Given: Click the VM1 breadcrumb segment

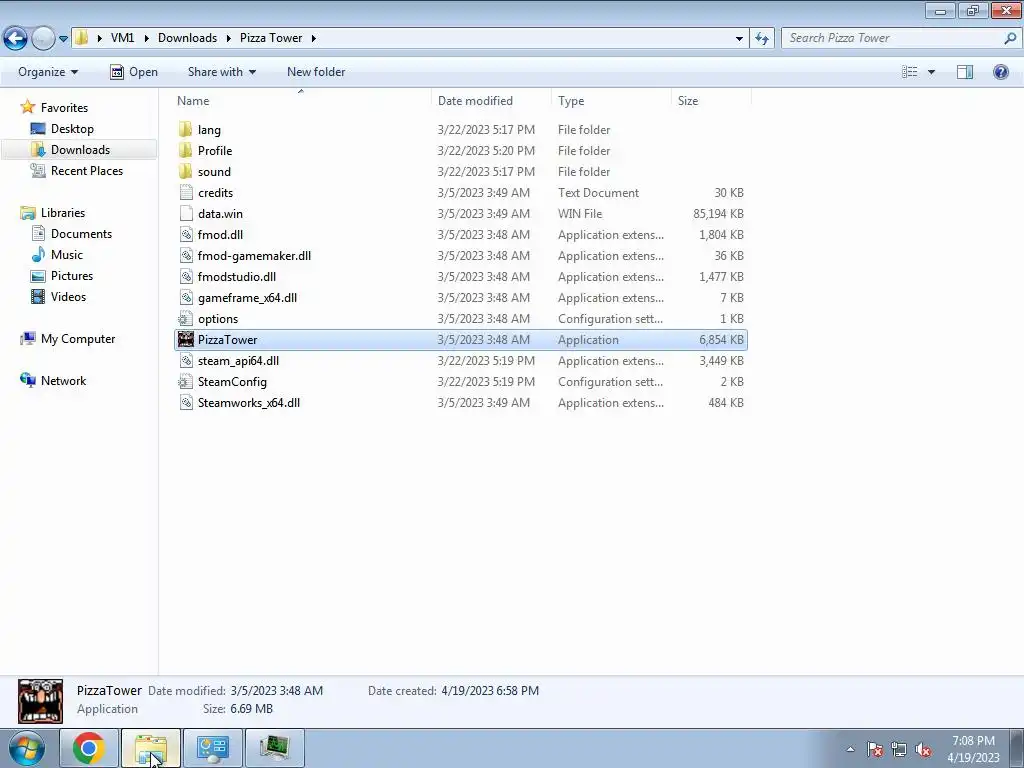Looking at the screenshot, I should [122, 38].
